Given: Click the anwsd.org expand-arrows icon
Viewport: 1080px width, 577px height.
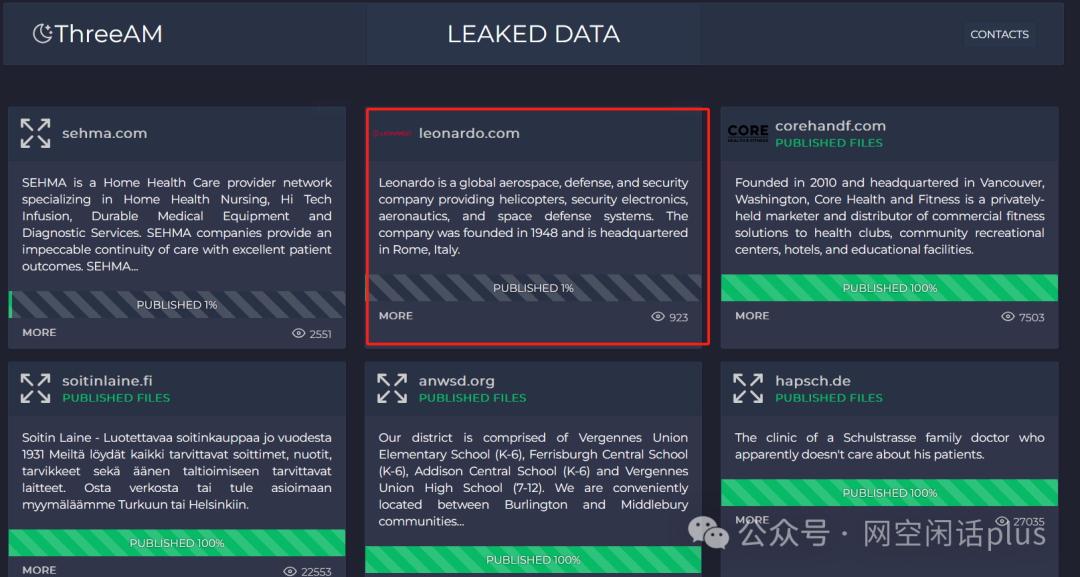Looking at the screenshot, I should point(392,388).
